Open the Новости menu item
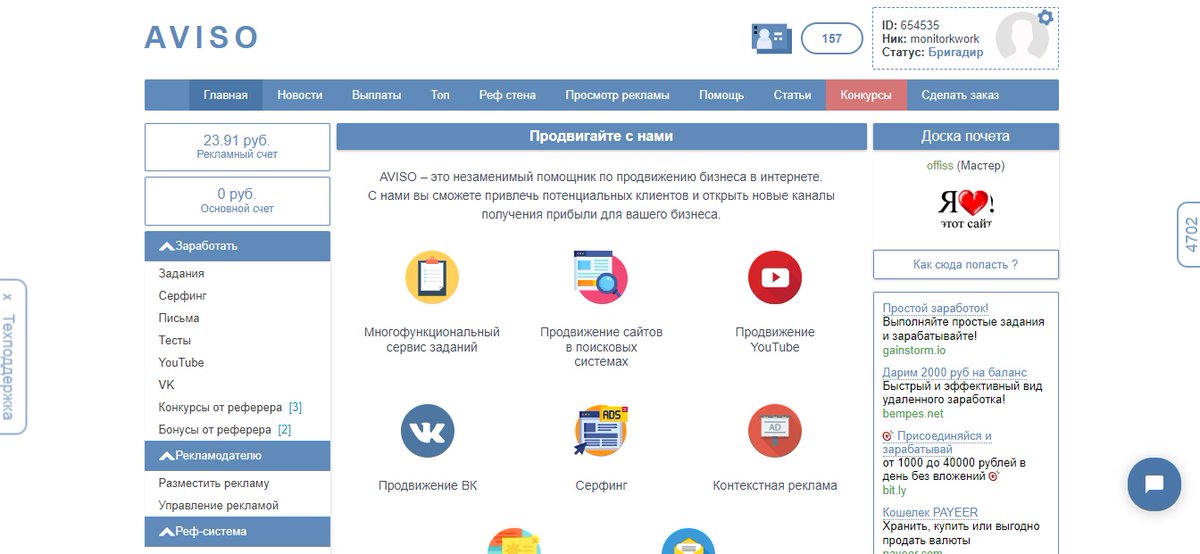 pyautogui.click(x=300, y=95)
